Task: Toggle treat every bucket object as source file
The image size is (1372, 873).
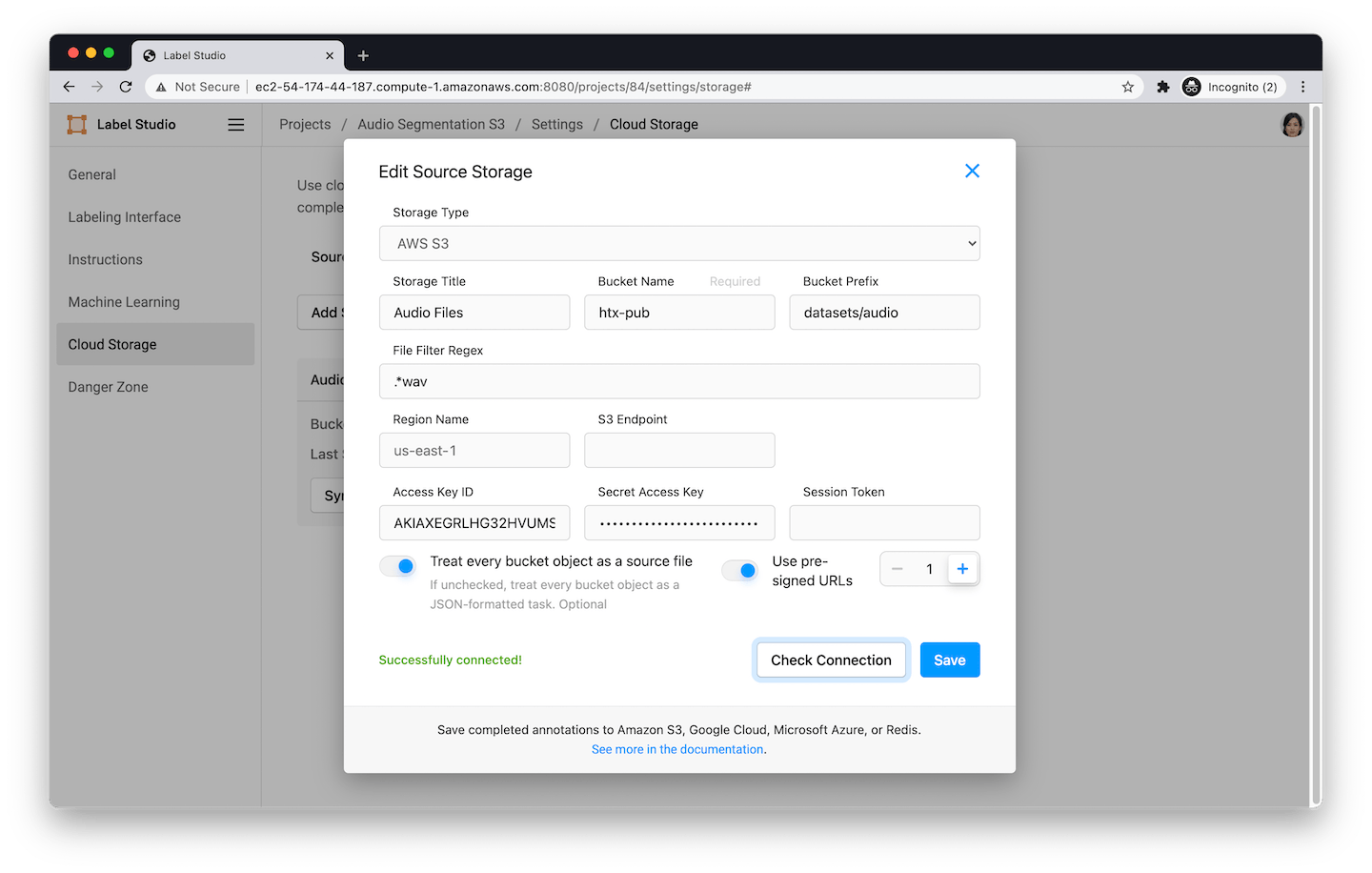Action: [398, 566]
